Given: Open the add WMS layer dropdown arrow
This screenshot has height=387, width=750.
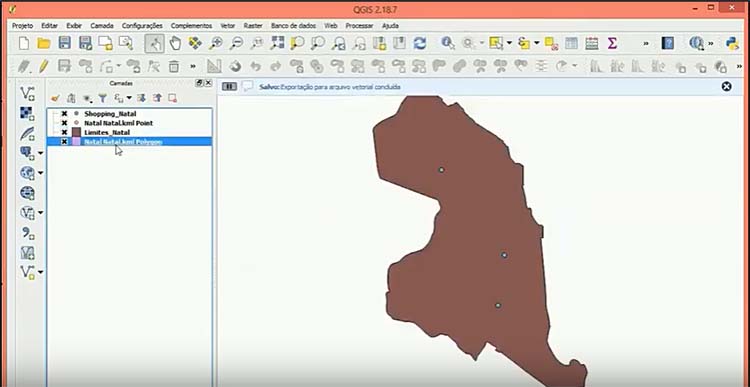Looking at the screenshot, I should [x=41, y=173].
